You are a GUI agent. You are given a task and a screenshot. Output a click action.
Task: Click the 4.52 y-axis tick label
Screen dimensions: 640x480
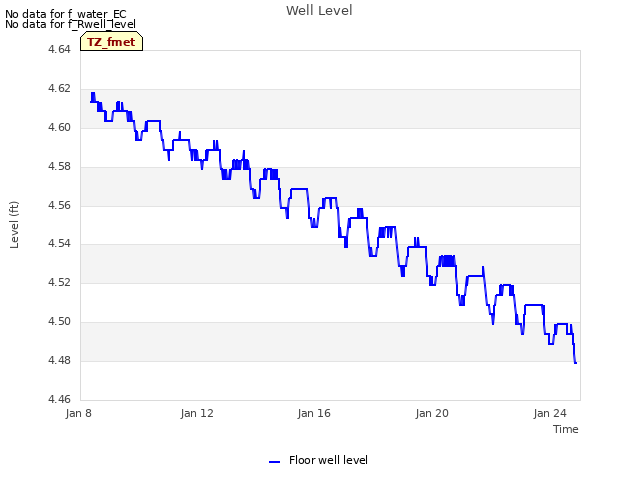coord(59,282)
